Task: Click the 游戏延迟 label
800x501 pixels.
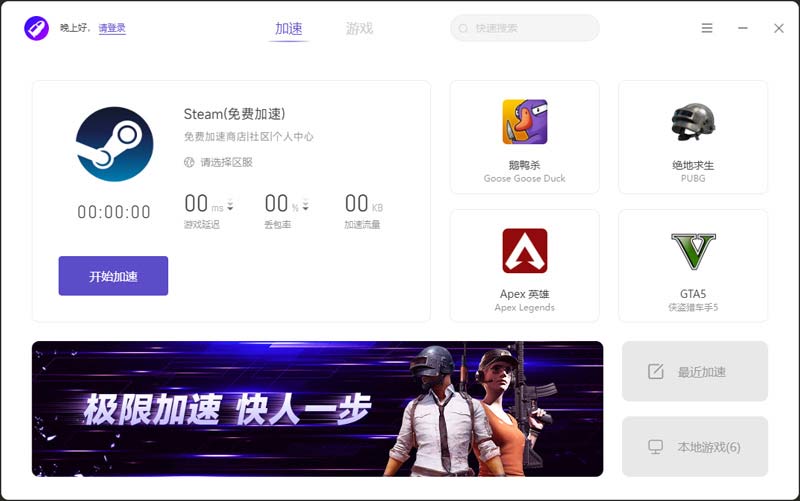Action: [x=202, y=224]
